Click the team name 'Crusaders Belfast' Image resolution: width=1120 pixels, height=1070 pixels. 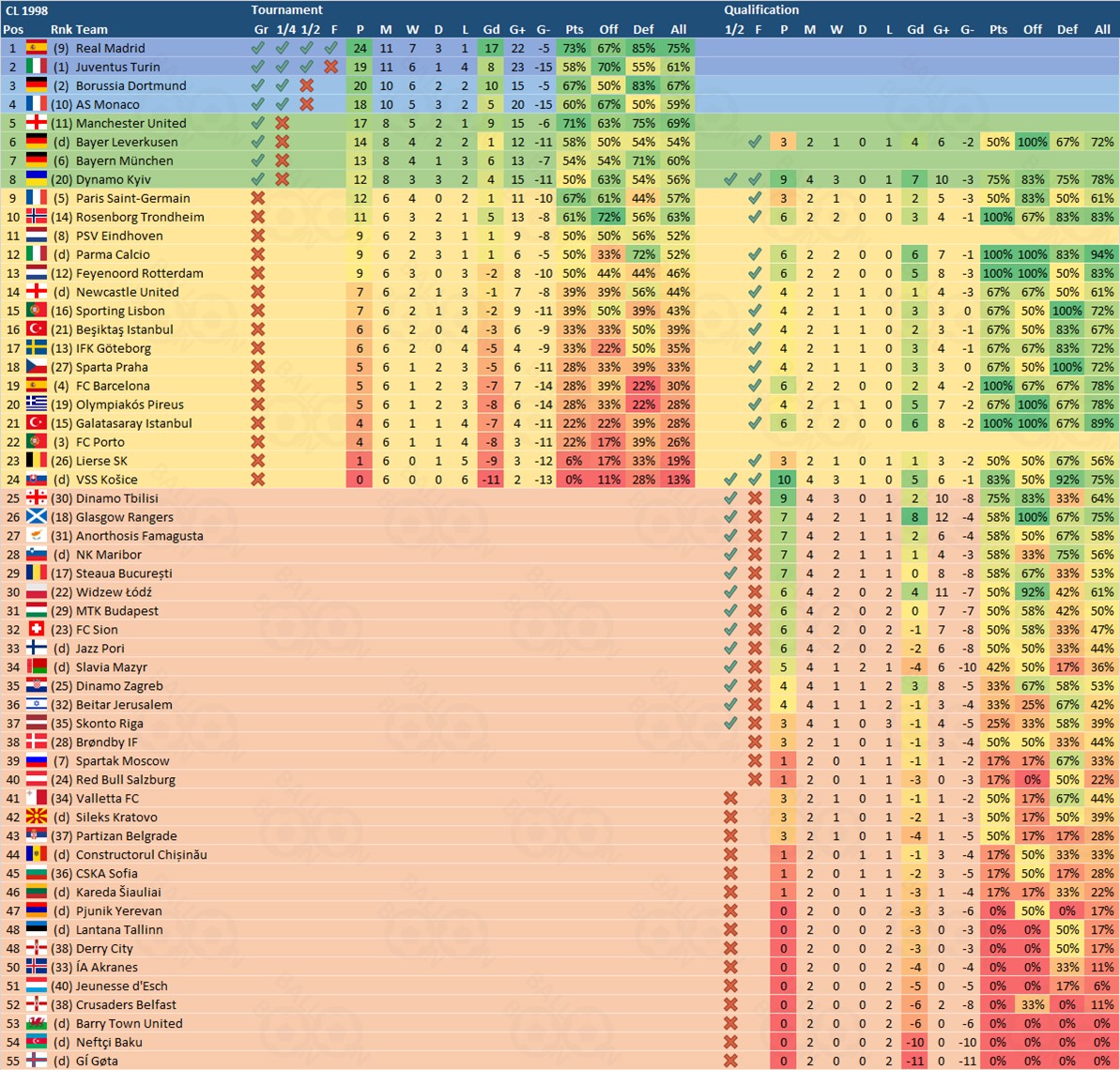tap(126, 1004)
